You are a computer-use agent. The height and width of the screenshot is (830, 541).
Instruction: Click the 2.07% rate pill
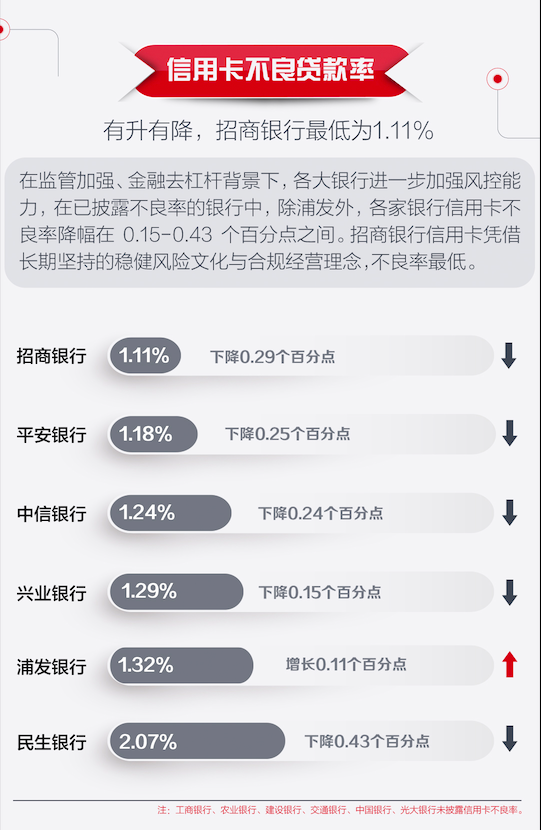pos(197,741)
